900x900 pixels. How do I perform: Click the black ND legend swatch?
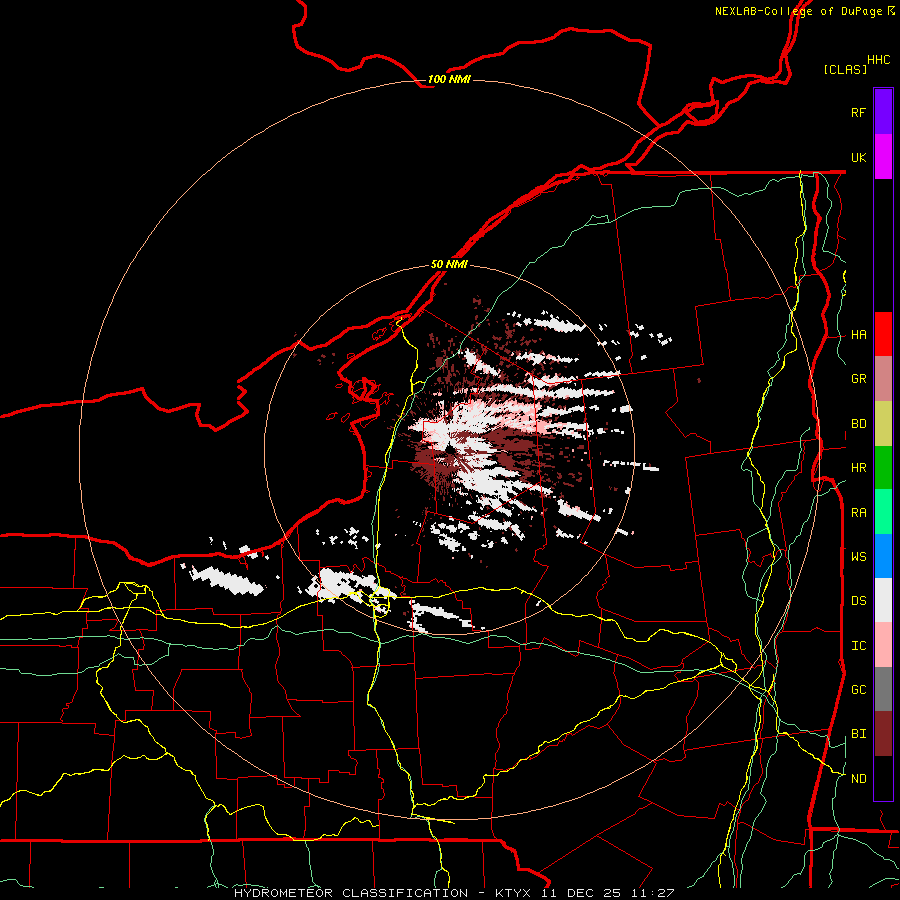(x=883, y=778)
